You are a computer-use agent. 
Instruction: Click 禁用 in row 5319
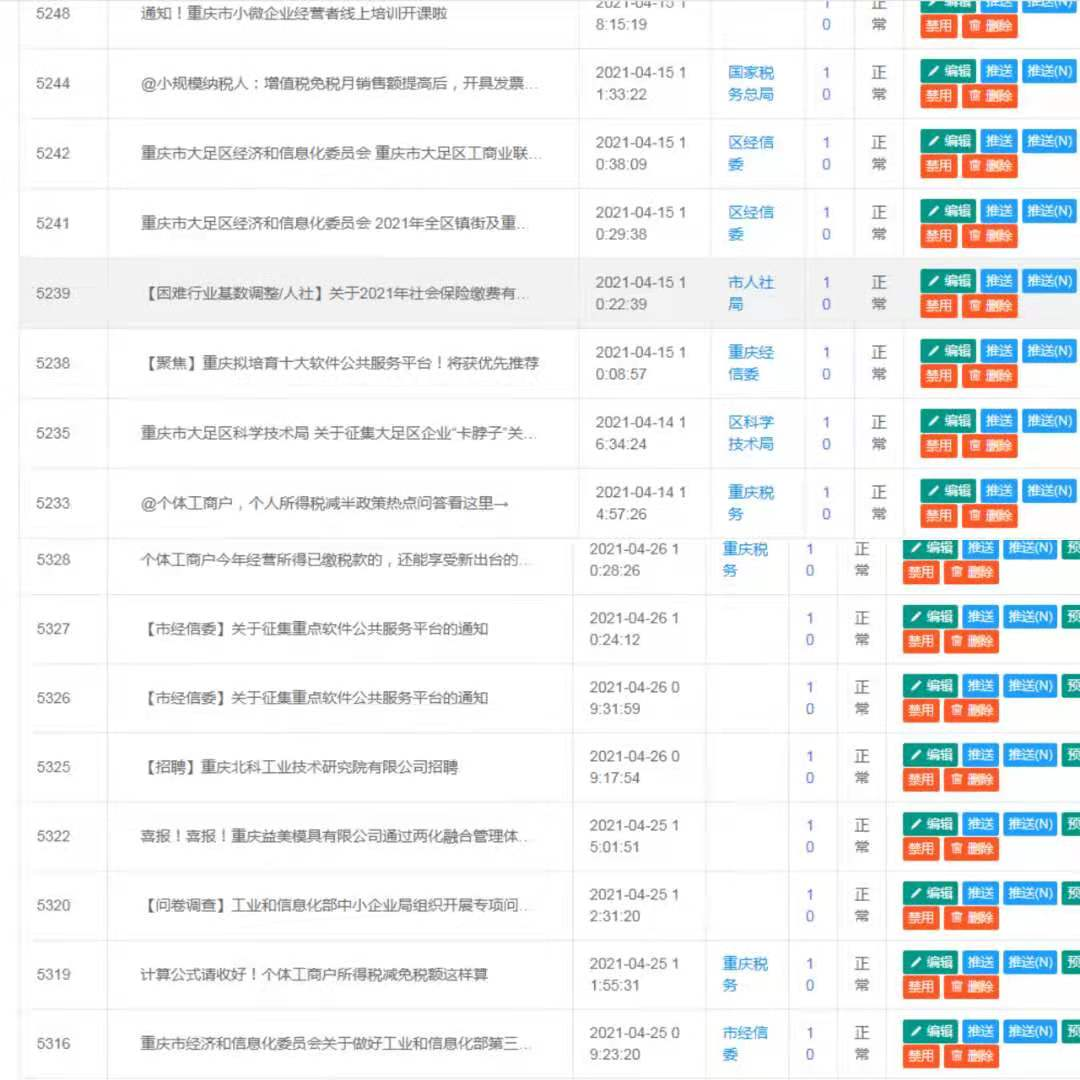pyautogui.click(x=920, y=987)
